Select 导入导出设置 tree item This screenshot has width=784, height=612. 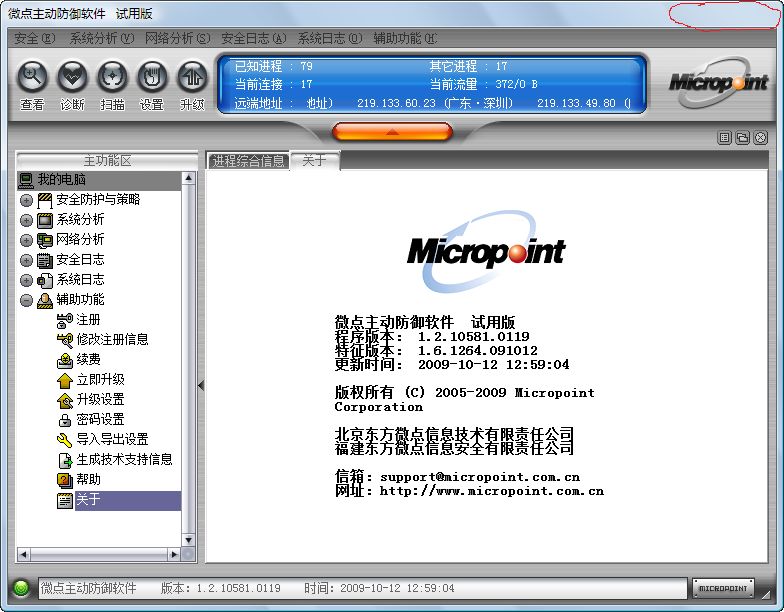(x=112, y=440)
